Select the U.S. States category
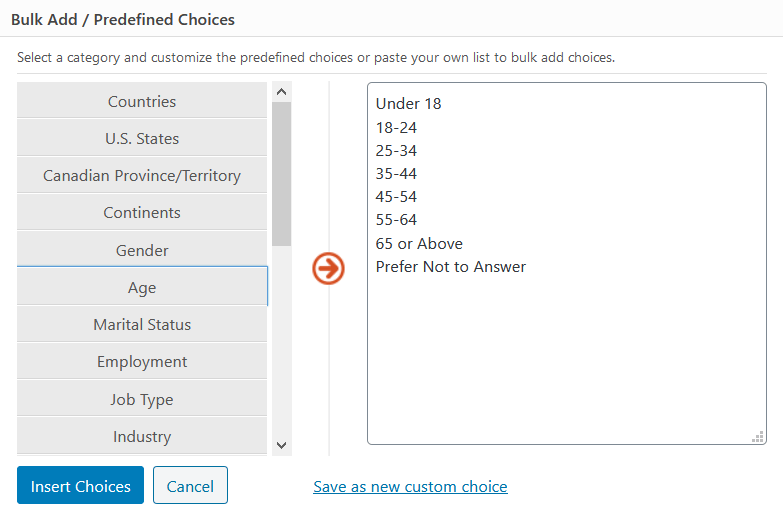Image resolution: width=783 pixels, height=519 pixels. 142,138
